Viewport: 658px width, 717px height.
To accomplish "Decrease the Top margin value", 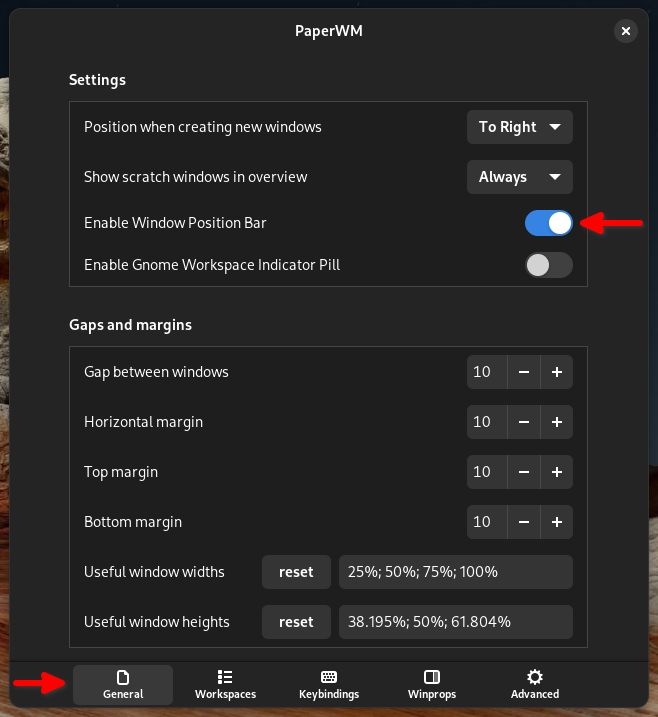I will point(524,472).
